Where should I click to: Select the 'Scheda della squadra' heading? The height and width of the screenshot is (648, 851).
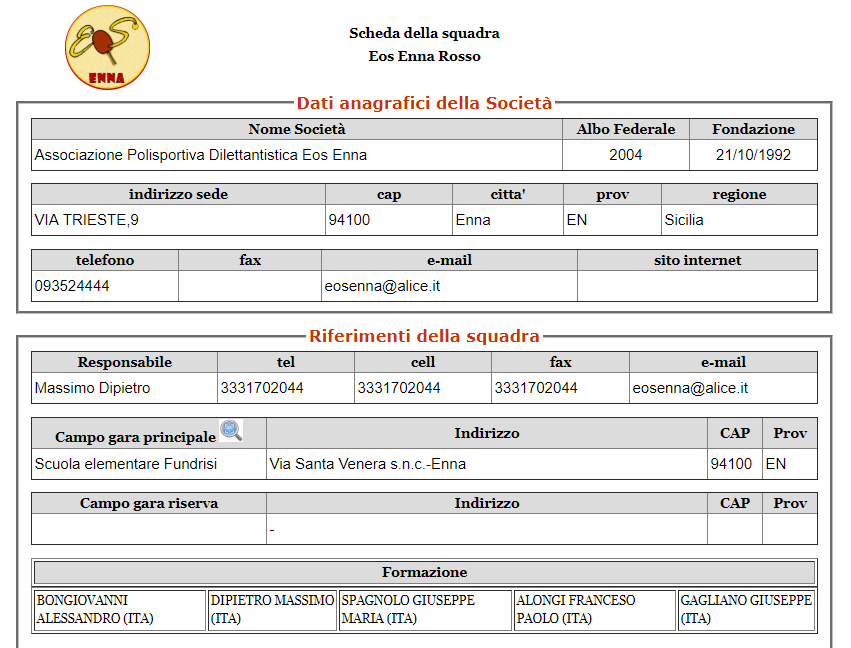click(424, 33)
